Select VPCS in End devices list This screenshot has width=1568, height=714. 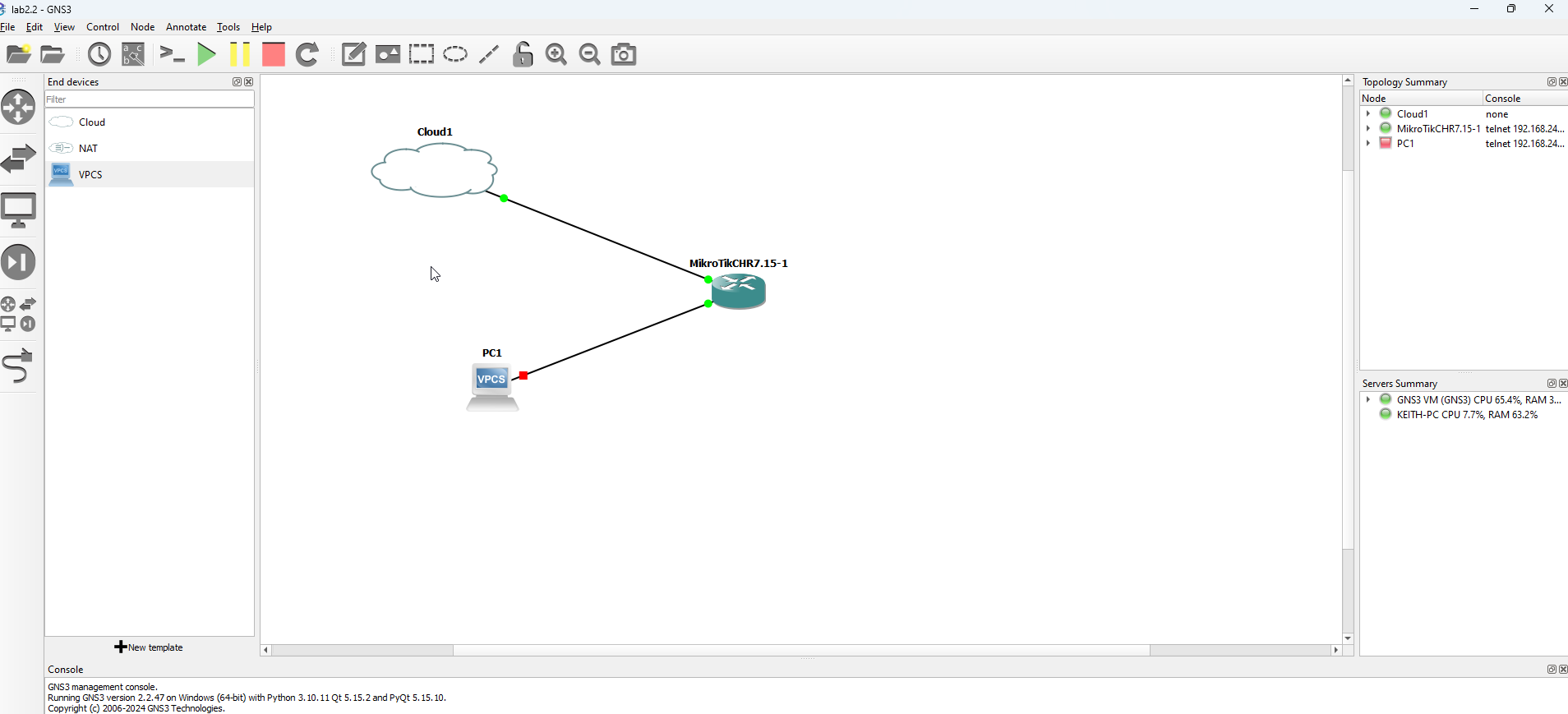150,174
